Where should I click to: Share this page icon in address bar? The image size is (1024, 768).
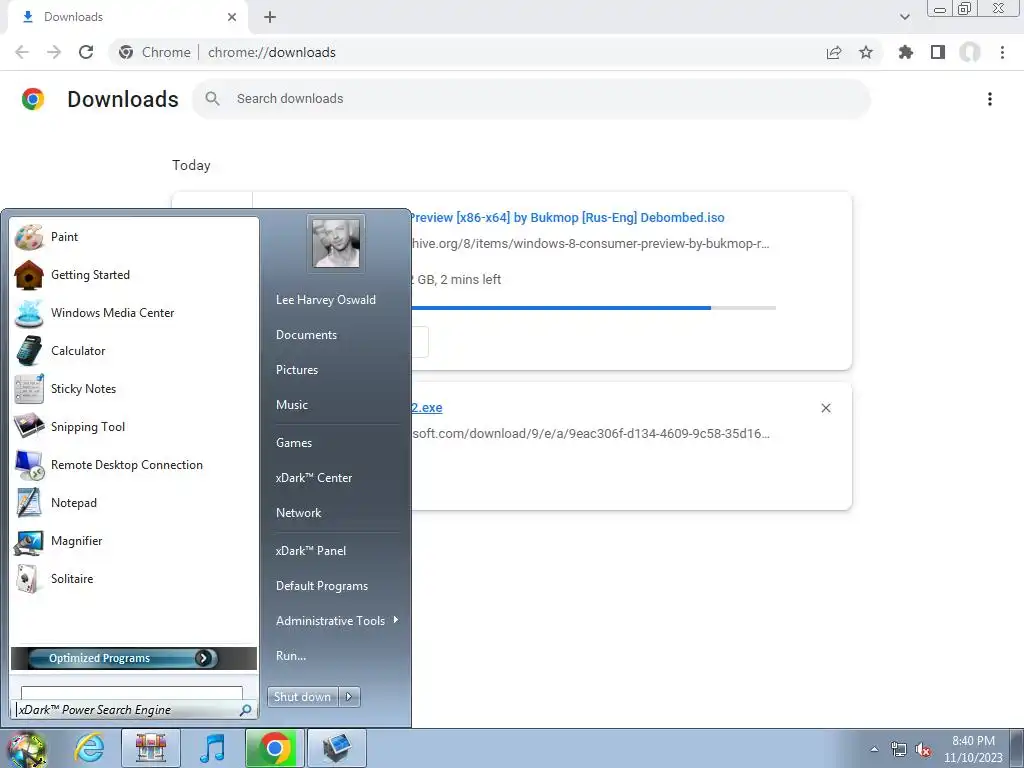[x=834, y=52]
